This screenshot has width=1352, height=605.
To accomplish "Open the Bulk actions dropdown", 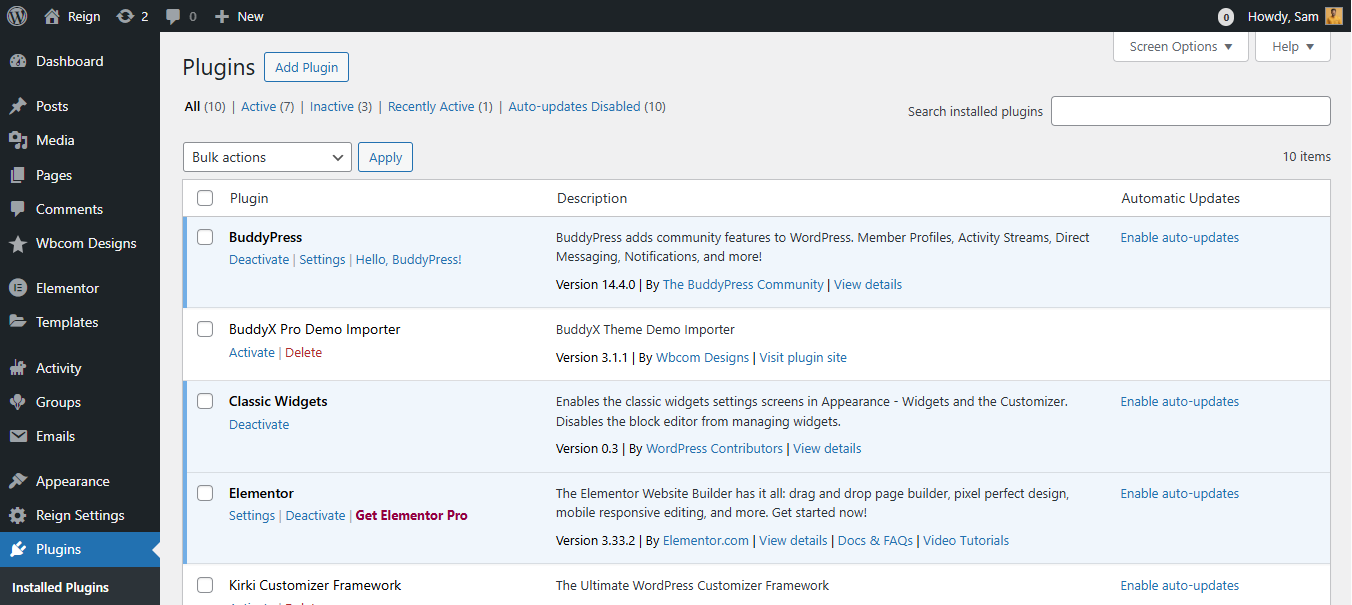I will point(267,157).
